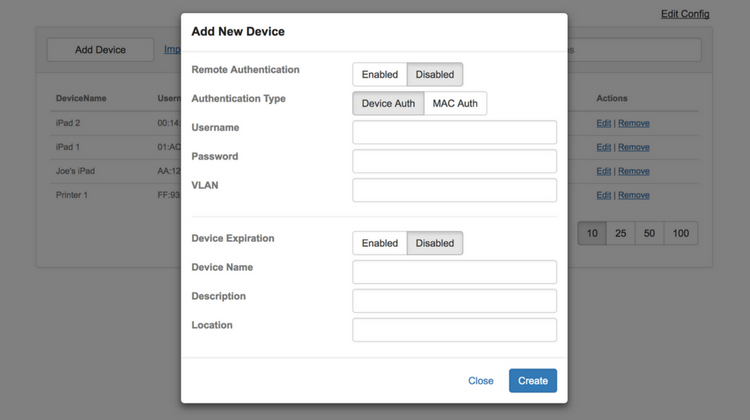Image resolution: width=750 pixels, height=420 pixels.
Task: Click the Description input field
Action: pyautogui.click(x=454, y=301)
